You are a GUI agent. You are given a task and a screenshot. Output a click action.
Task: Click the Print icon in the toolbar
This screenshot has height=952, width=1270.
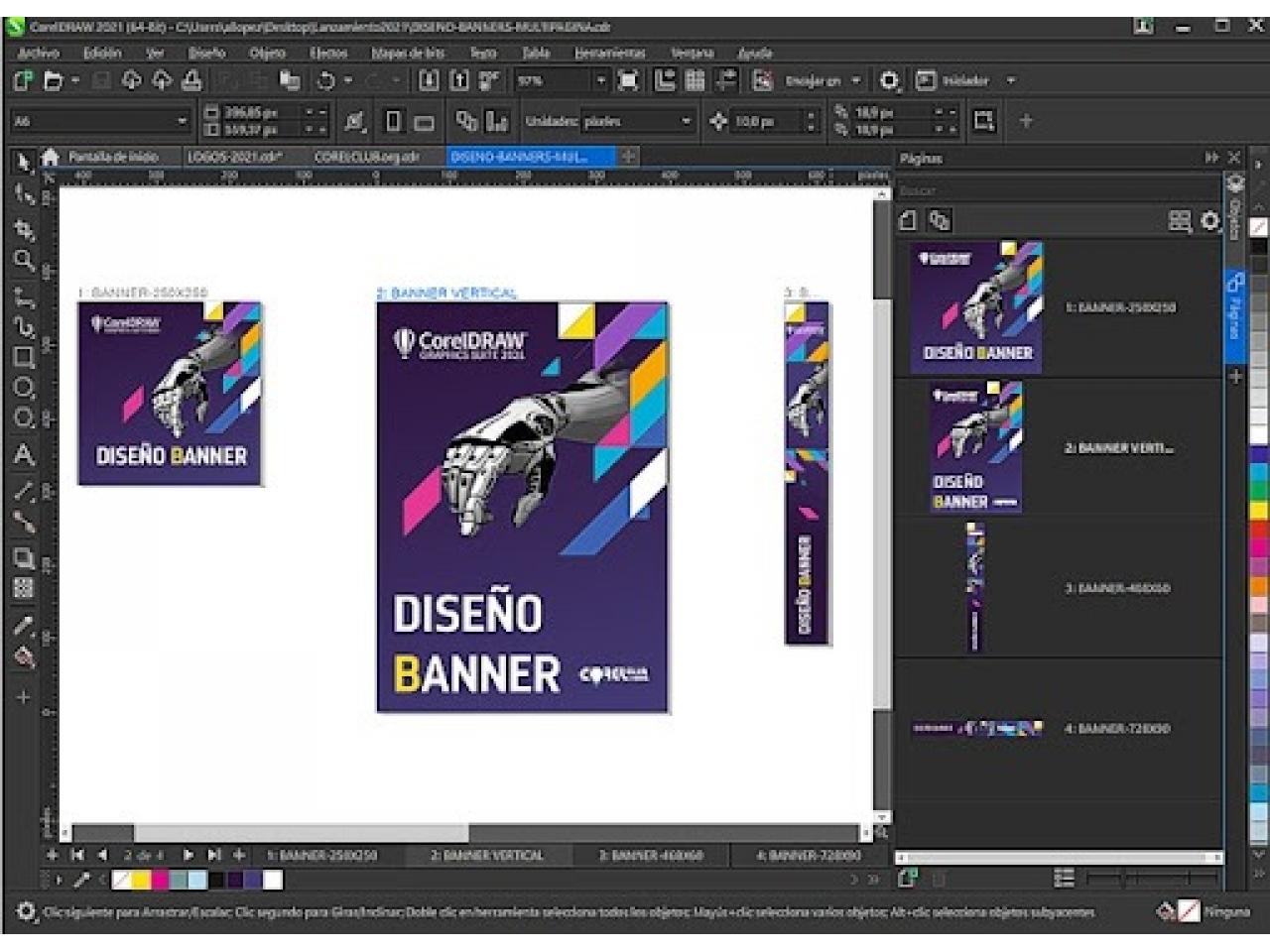point(191,80)
